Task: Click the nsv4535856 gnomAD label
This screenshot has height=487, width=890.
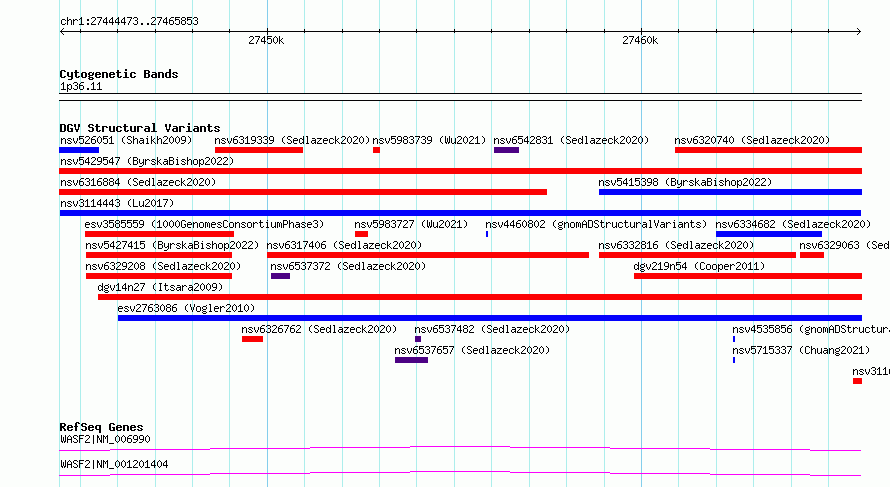Action: pyautogui.click(x=811, y=329)
